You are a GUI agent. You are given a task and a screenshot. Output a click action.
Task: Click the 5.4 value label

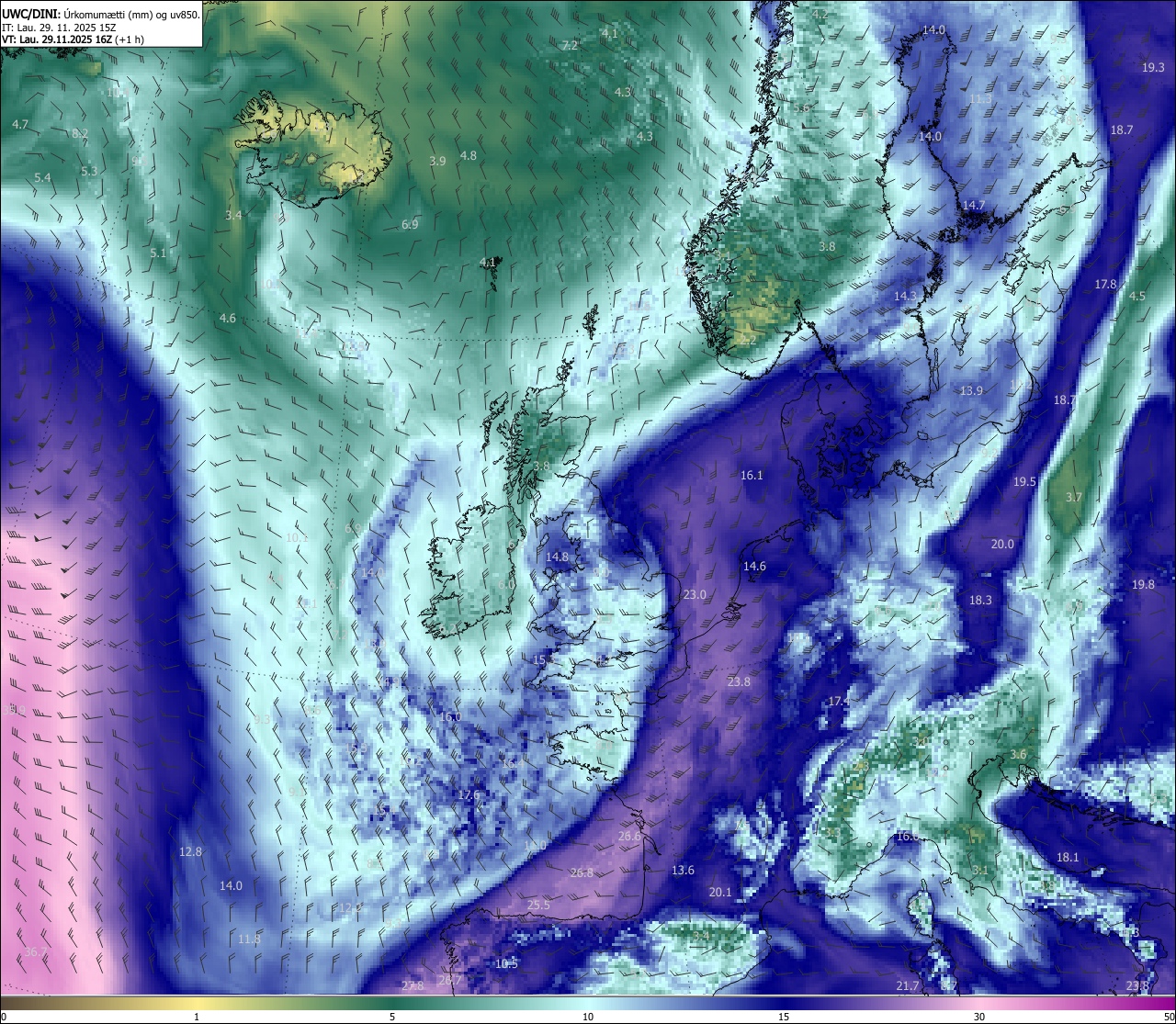click(x=42, y=177)
